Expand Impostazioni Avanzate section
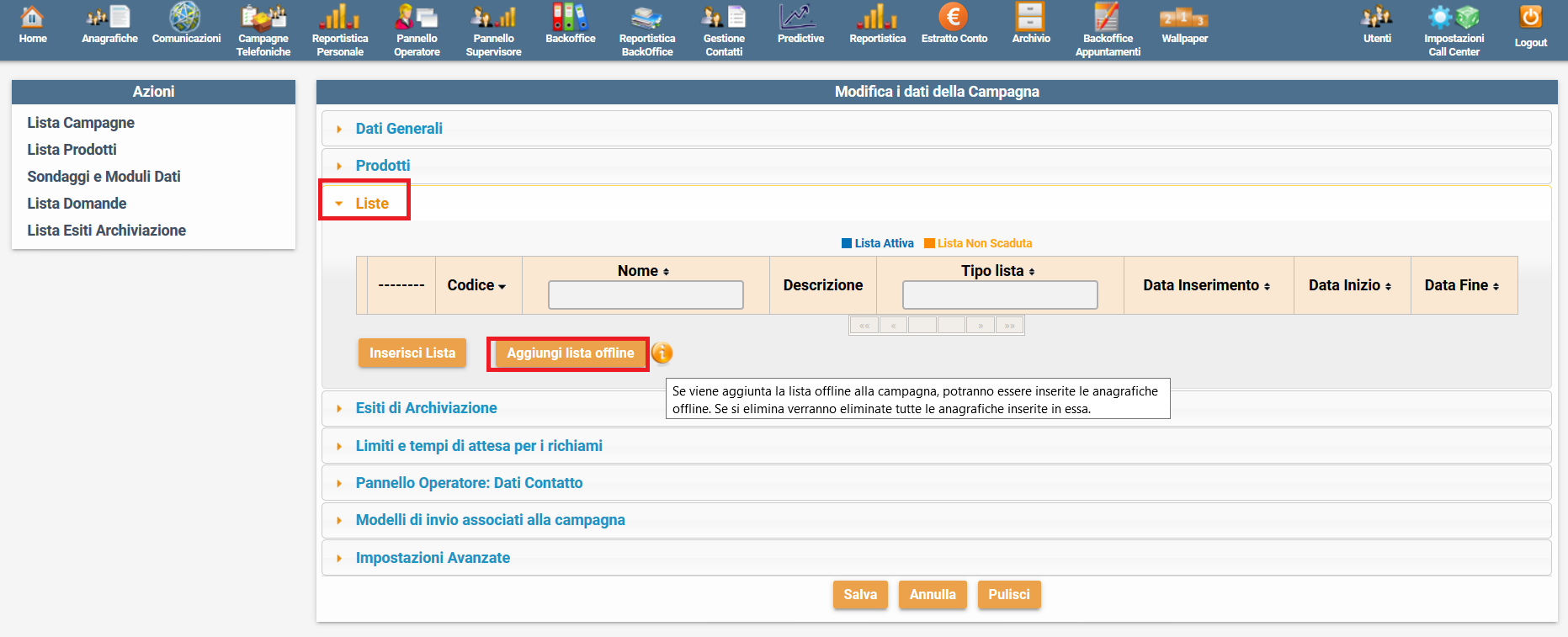This screenshot has height=637, width=1568. [433, 558]
